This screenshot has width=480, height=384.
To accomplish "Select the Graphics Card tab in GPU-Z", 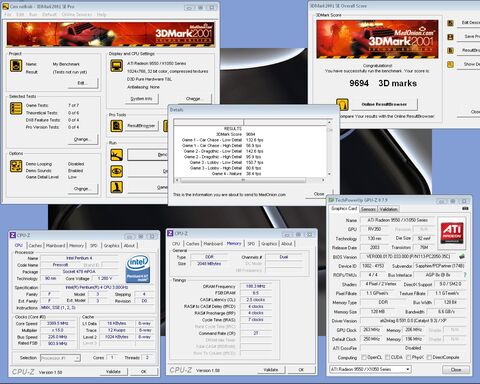I will pos(344,208).
